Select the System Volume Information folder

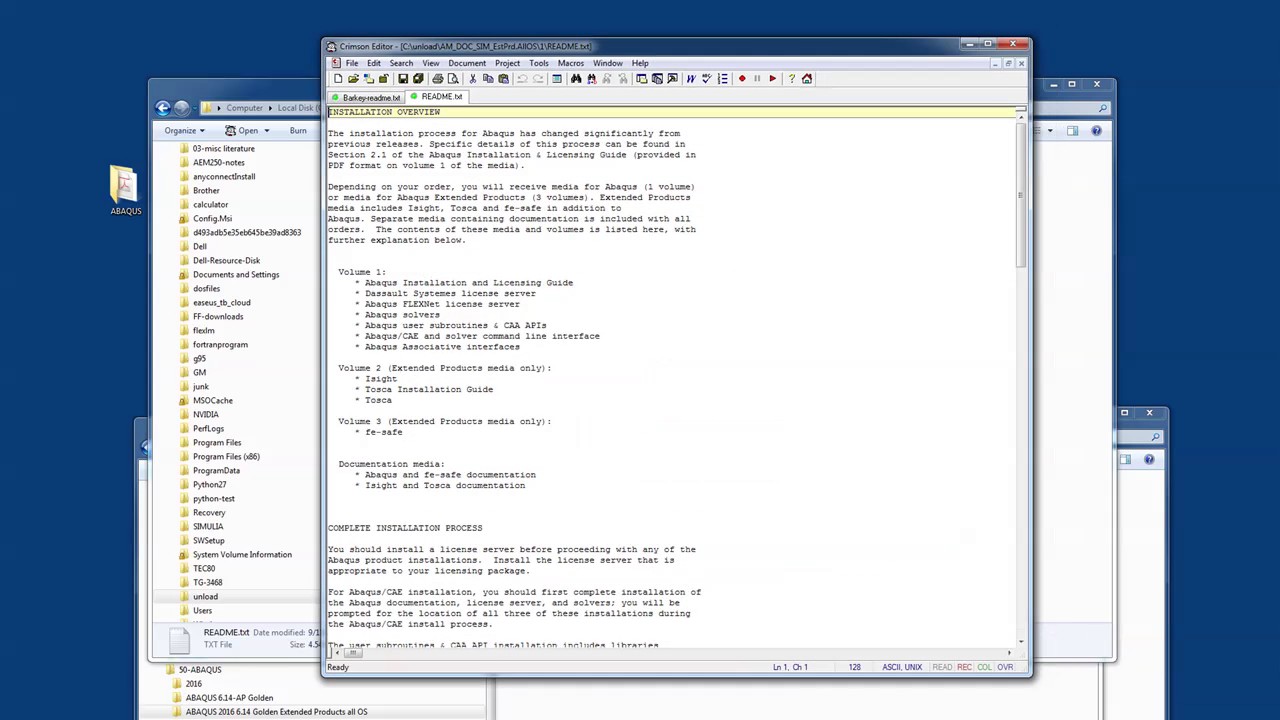(x=242, y=554)
